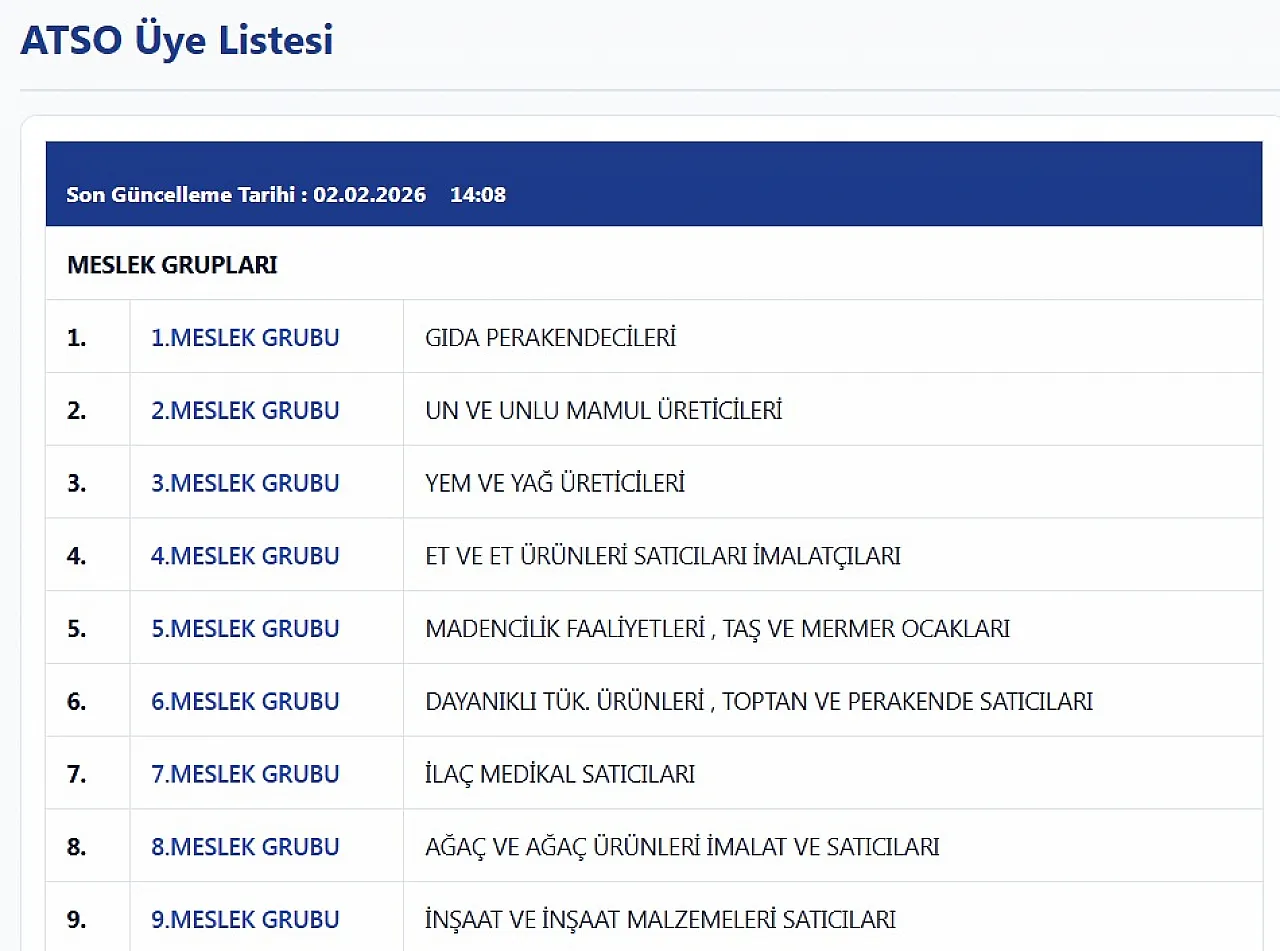Open the 8.MESLEK GRUBU link
1280x951 pixels.
(245, 848)
